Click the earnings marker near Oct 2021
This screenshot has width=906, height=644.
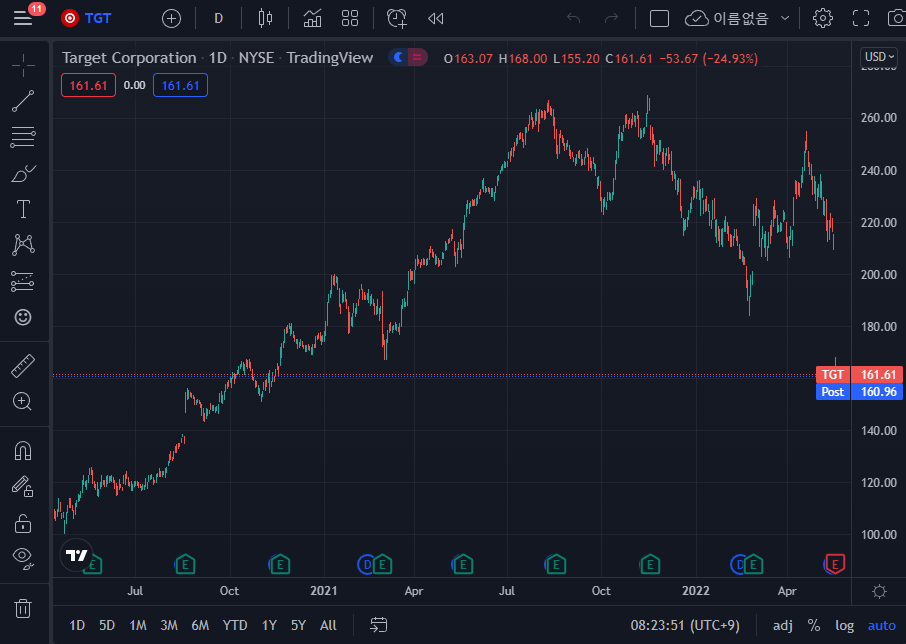(650, 564)
